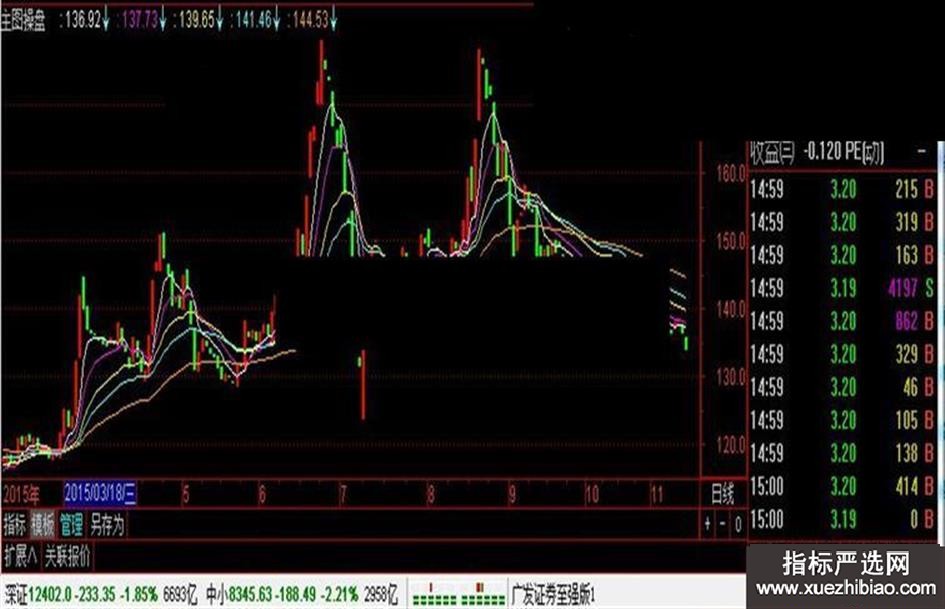Expand the 扩展 panel toggle

click(20, 556)
